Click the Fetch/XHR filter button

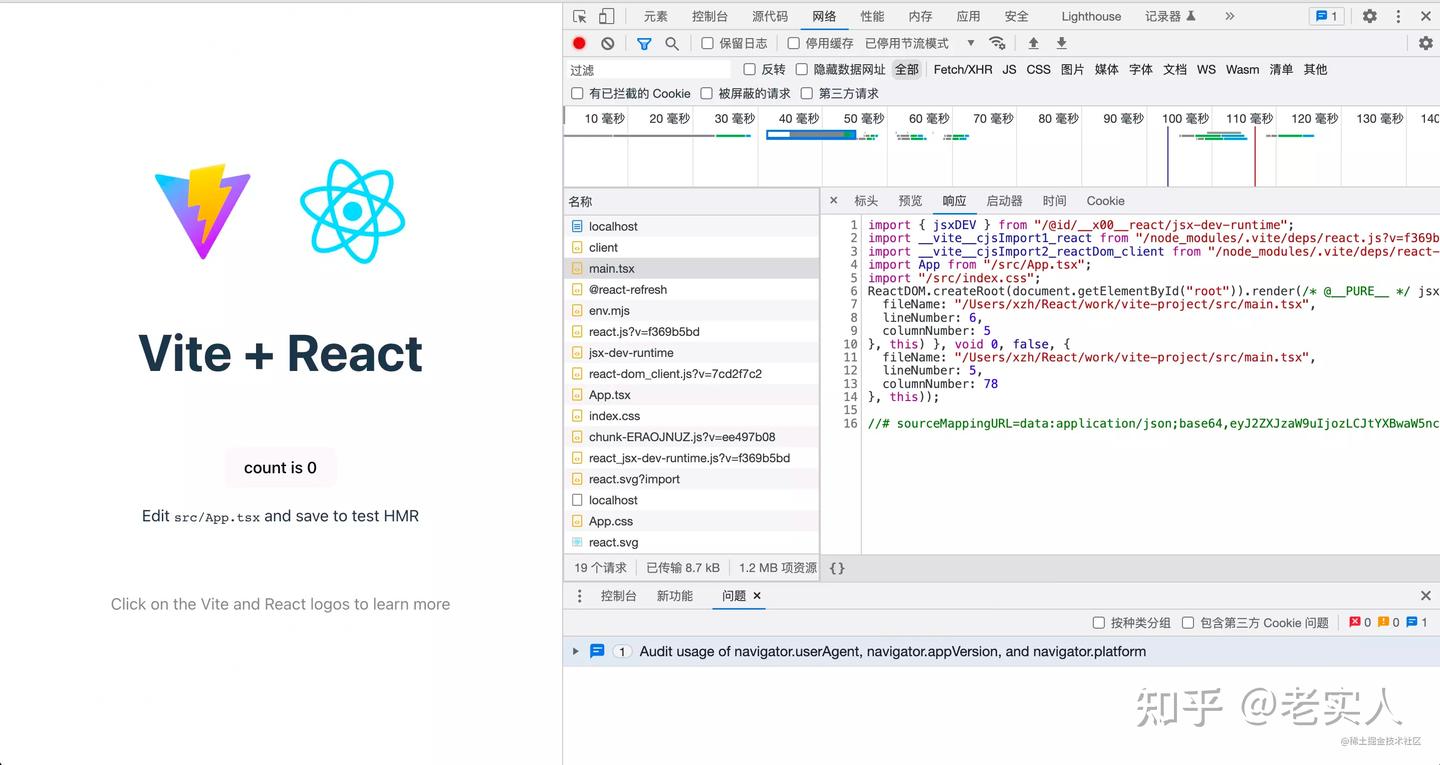point(962,69)
